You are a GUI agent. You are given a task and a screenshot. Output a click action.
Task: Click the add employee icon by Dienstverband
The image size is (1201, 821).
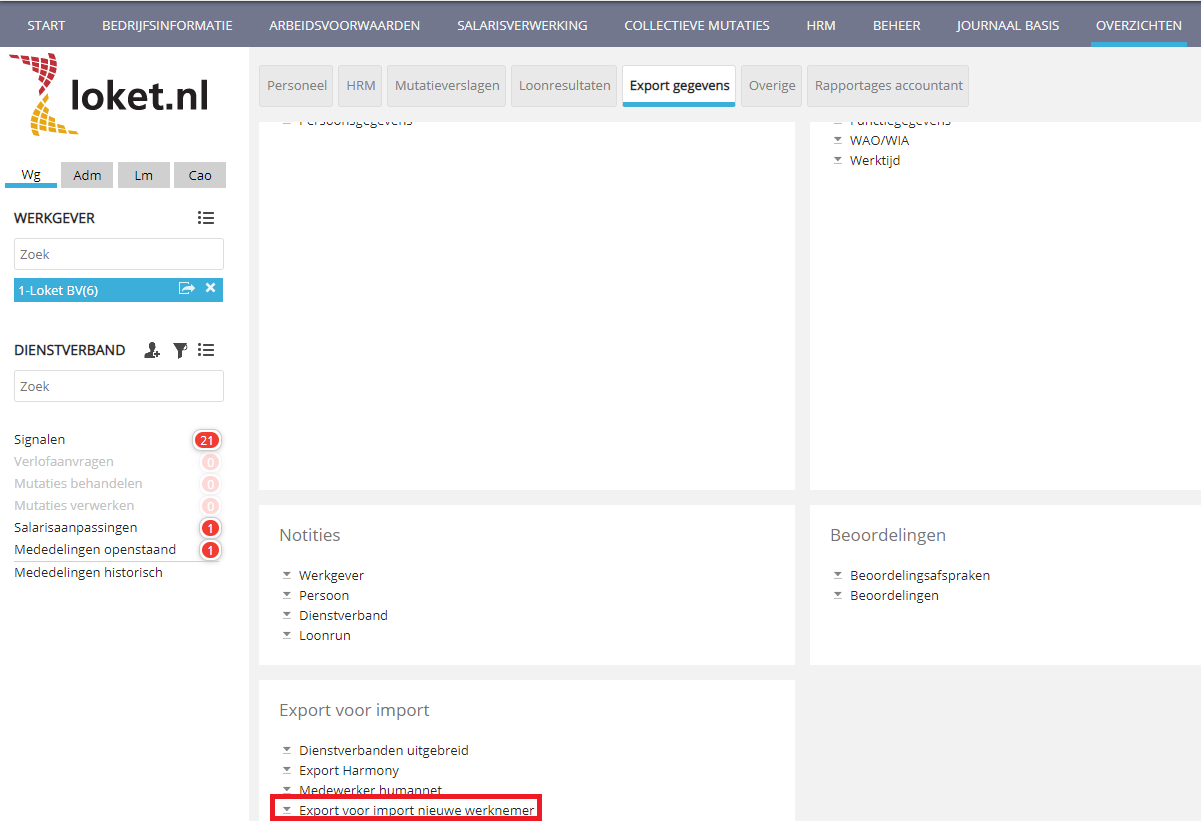pyautogui.click(x=152, y=350)
